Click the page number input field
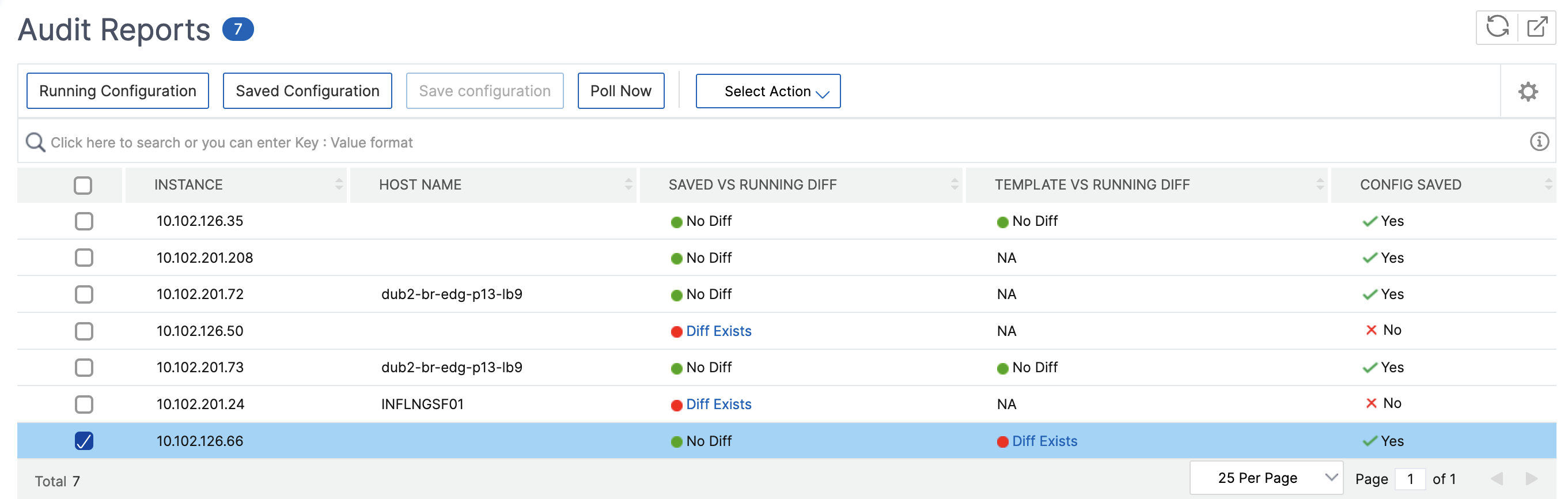This screenshot has height=499, width=1568. 1410,479
